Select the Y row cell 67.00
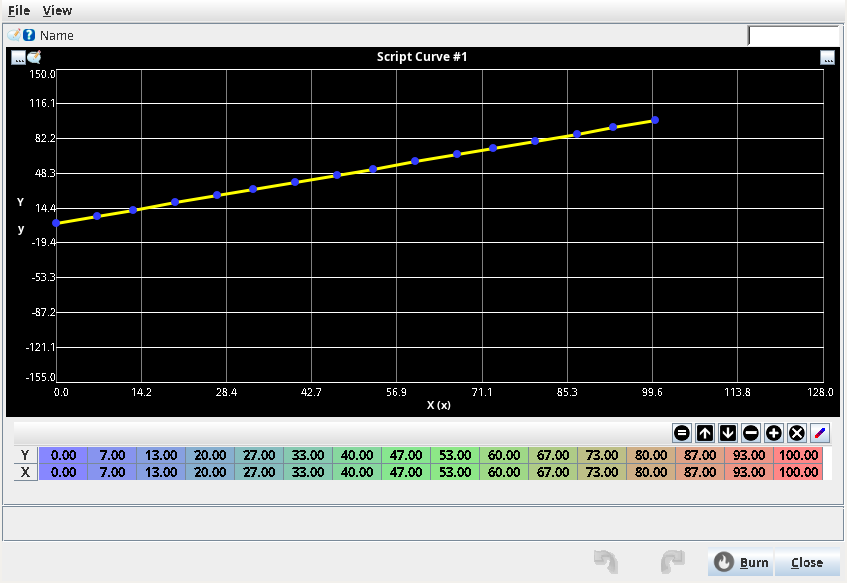 point(553,455)
